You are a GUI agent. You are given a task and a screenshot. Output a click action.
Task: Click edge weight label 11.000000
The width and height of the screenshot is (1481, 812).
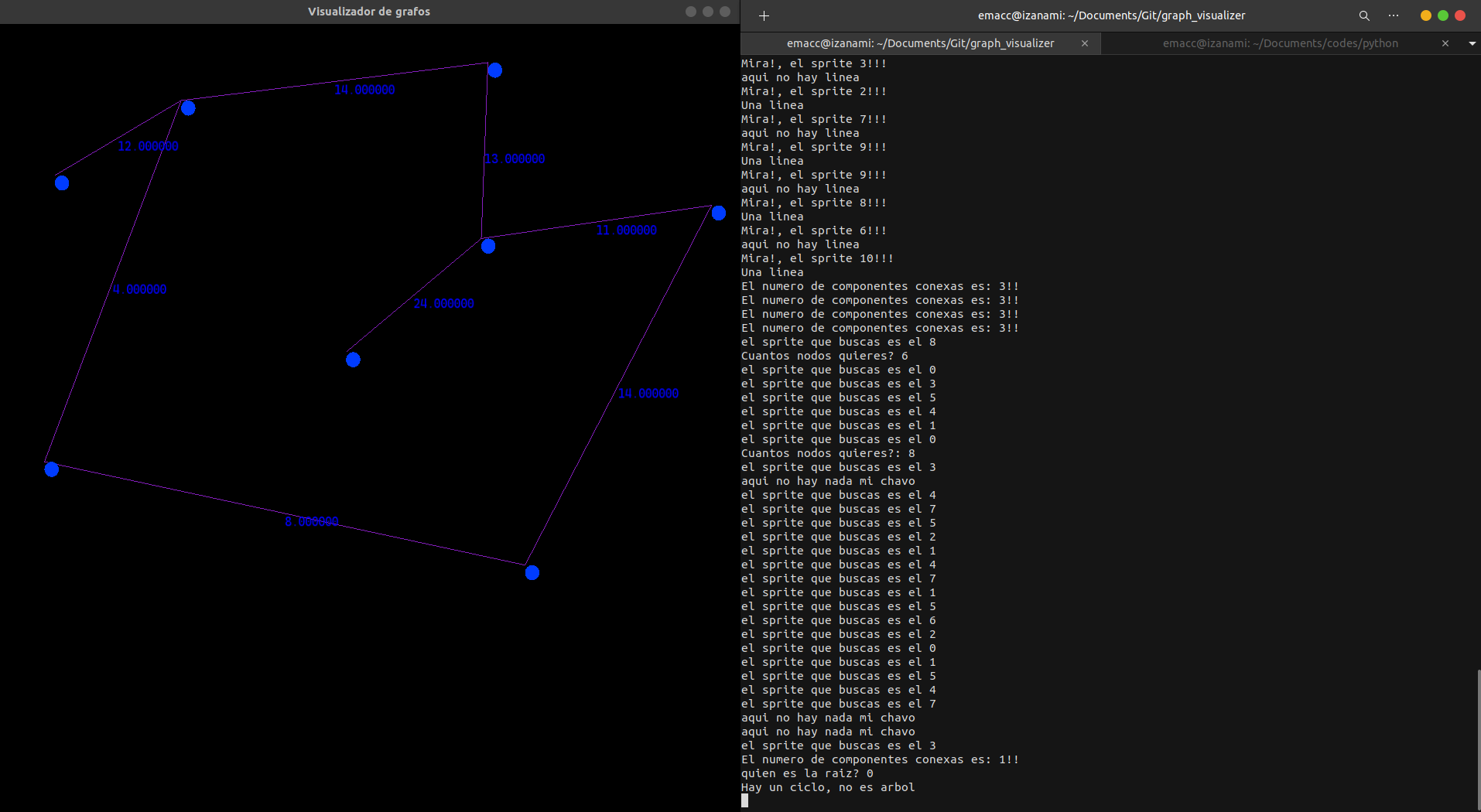626,230
